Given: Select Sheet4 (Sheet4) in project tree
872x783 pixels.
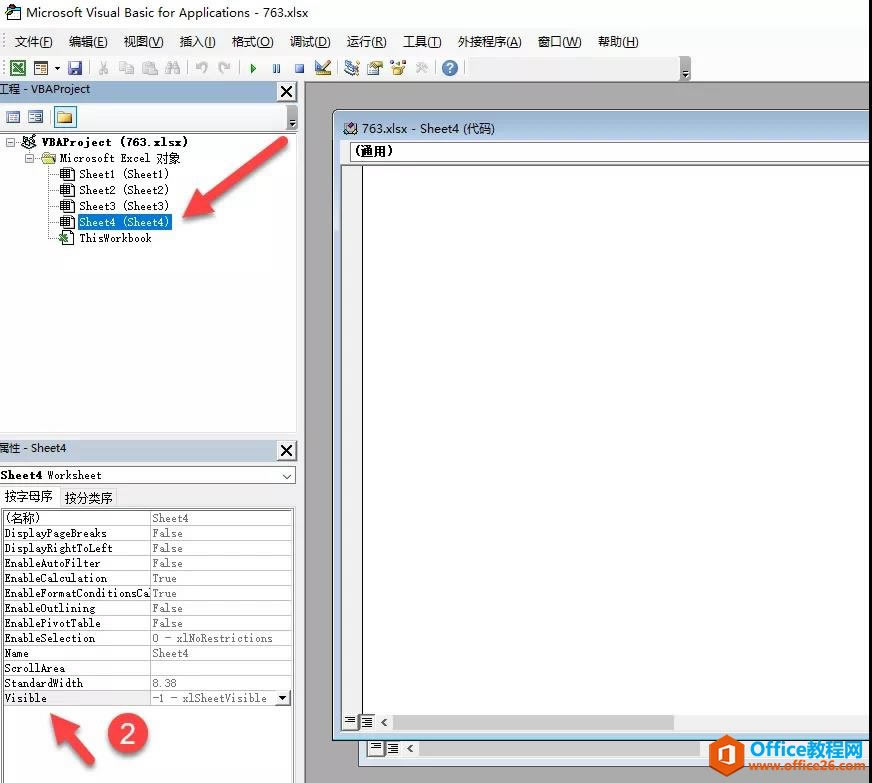Looking at the screenshot, I should (124, 222).
